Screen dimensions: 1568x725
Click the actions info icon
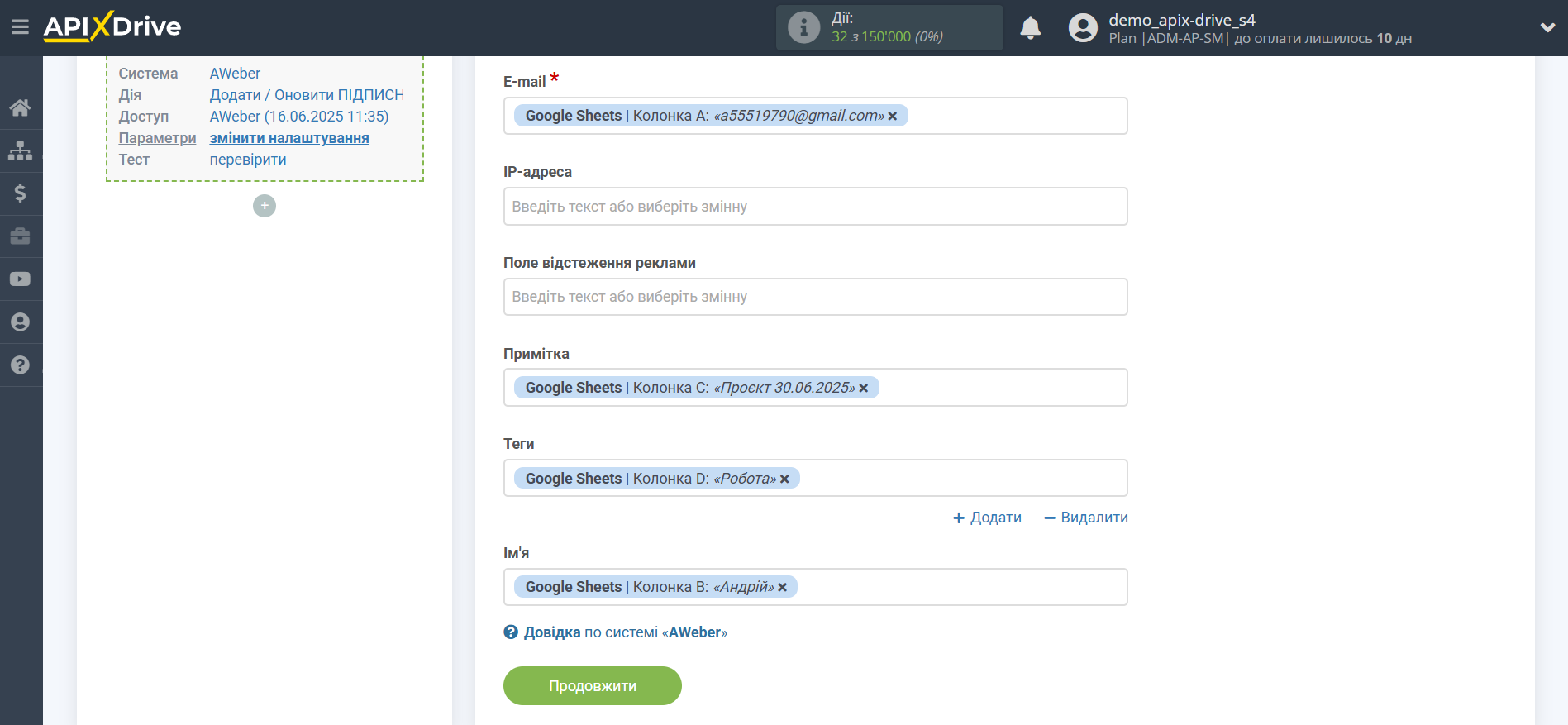point(803,27)
